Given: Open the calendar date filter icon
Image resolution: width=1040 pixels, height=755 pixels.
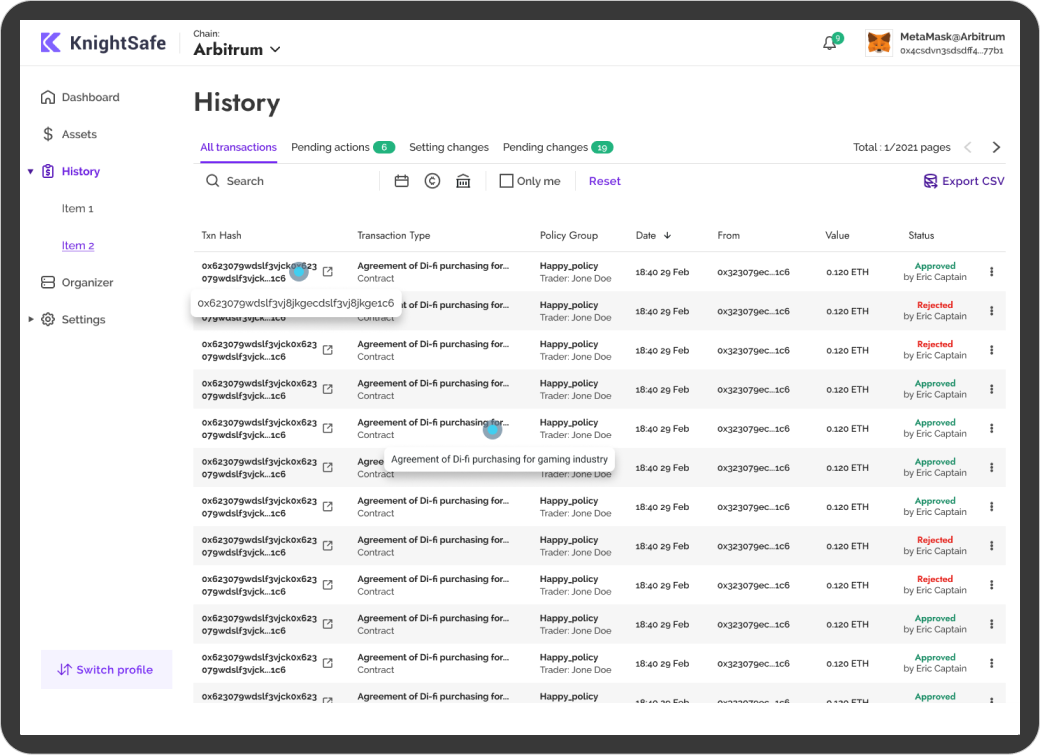Looking at the screenshot, I should coord(401,181).
